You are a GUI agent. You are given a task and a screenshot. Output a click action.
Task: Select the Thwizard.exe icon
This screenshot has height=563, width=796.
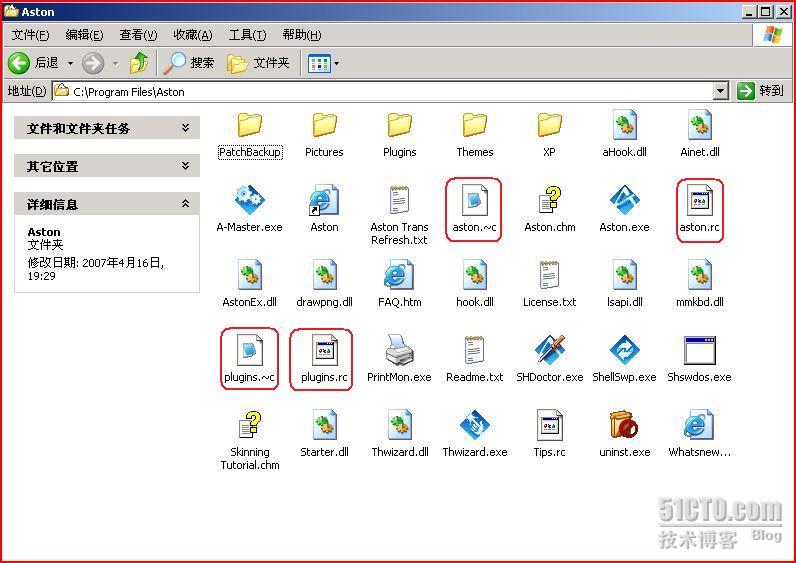(475, 425)
